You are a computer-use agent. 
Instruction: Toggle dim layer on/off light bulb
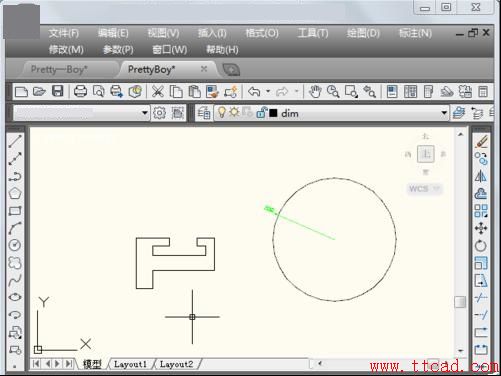[222, 112]
